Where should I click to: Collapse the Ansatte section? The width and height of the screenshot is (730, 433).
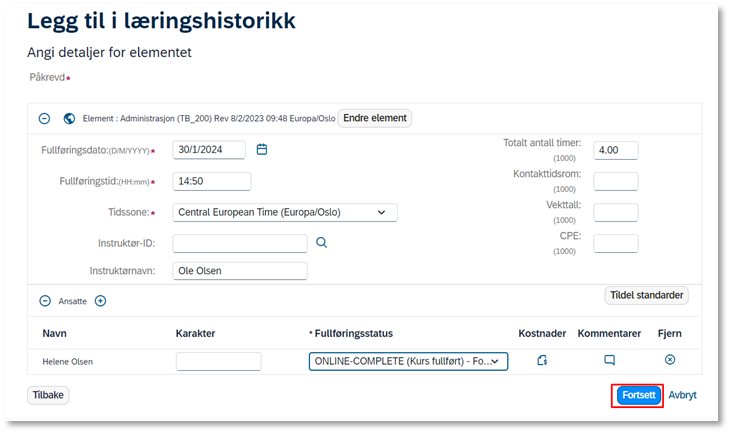pos(45,301)
